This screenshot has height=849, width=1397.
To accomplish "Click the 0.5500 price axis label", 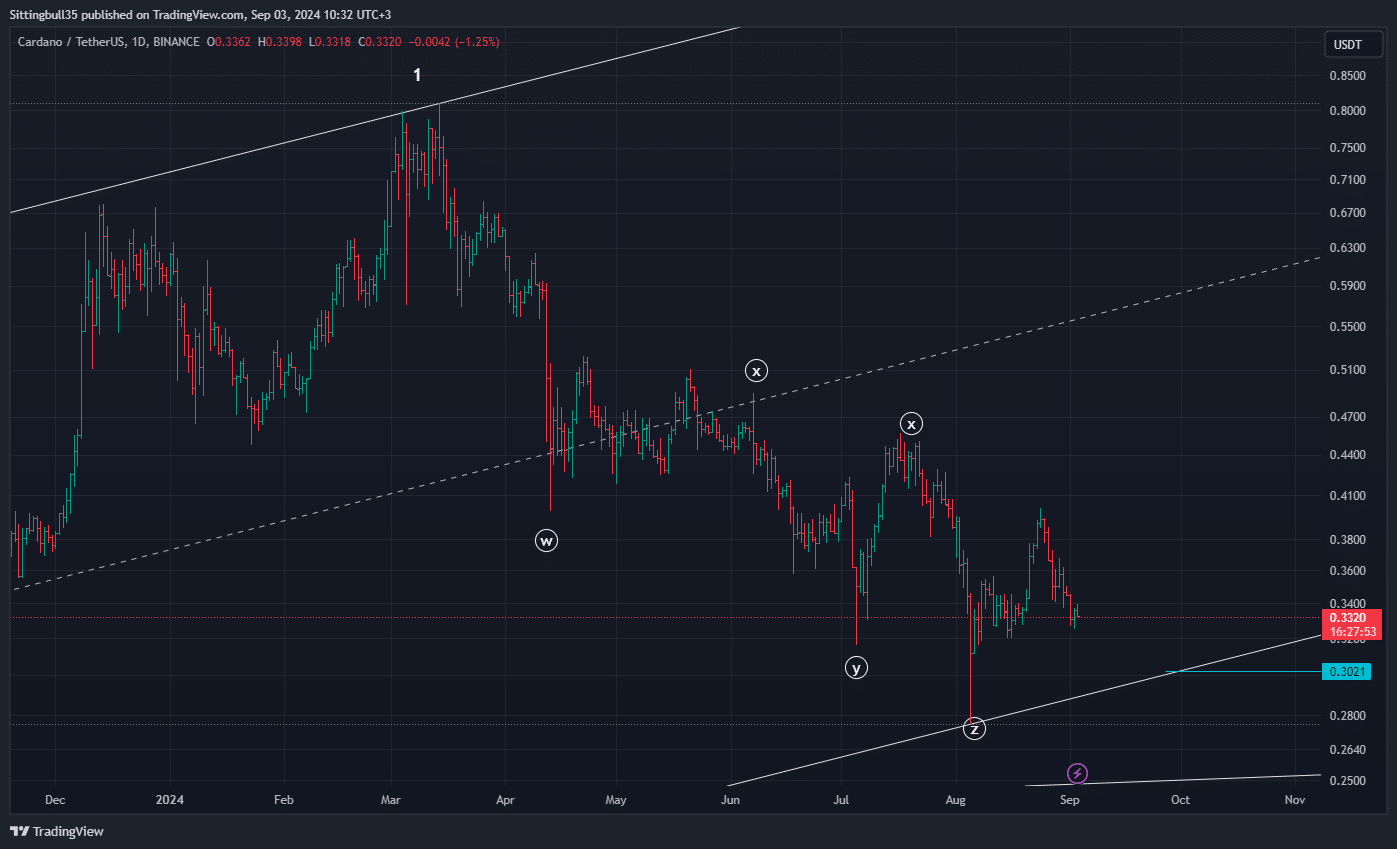I will tap(1348, 327).
